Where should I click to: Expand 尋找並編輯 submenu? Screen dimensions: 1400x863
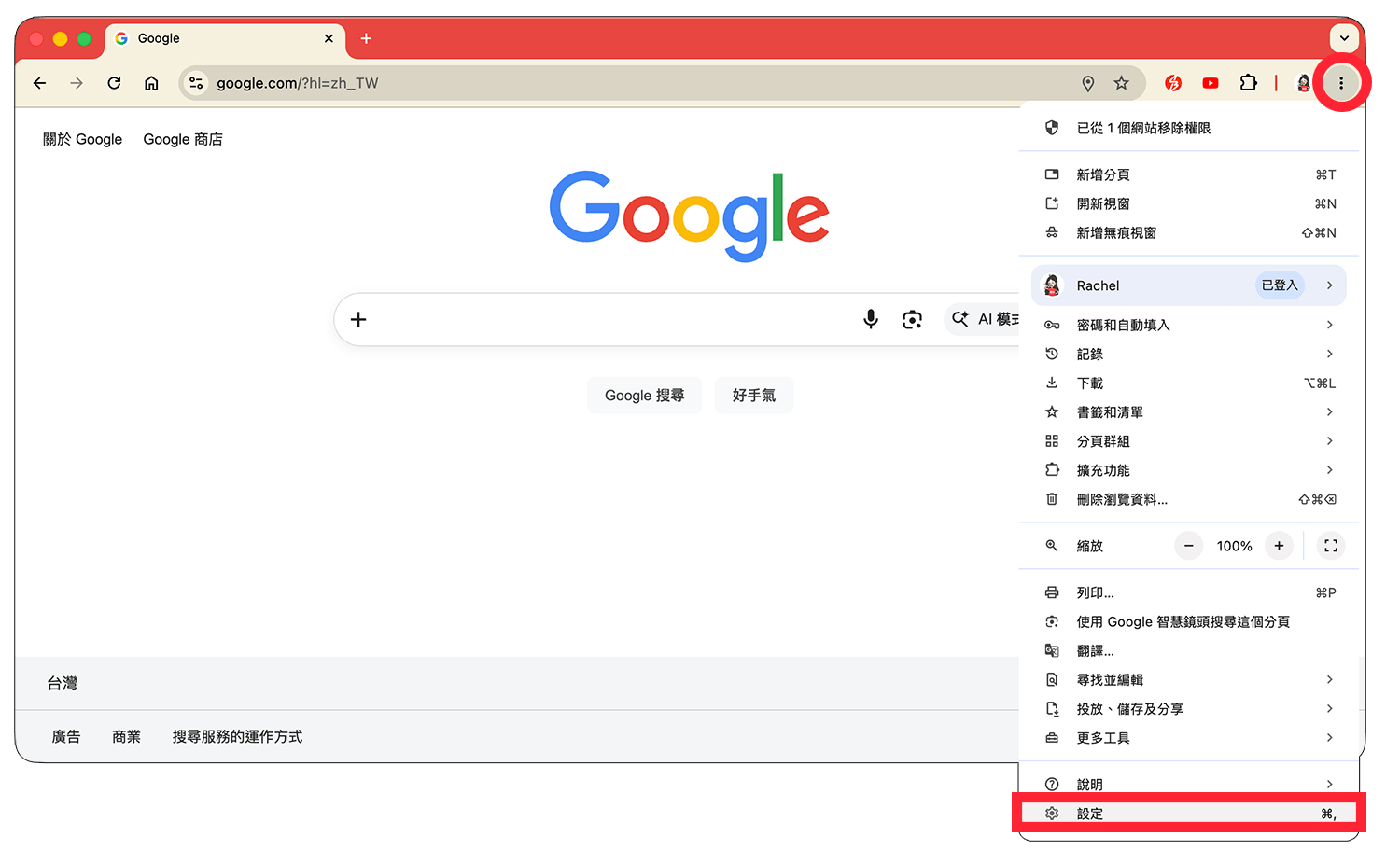(1189, 679)
